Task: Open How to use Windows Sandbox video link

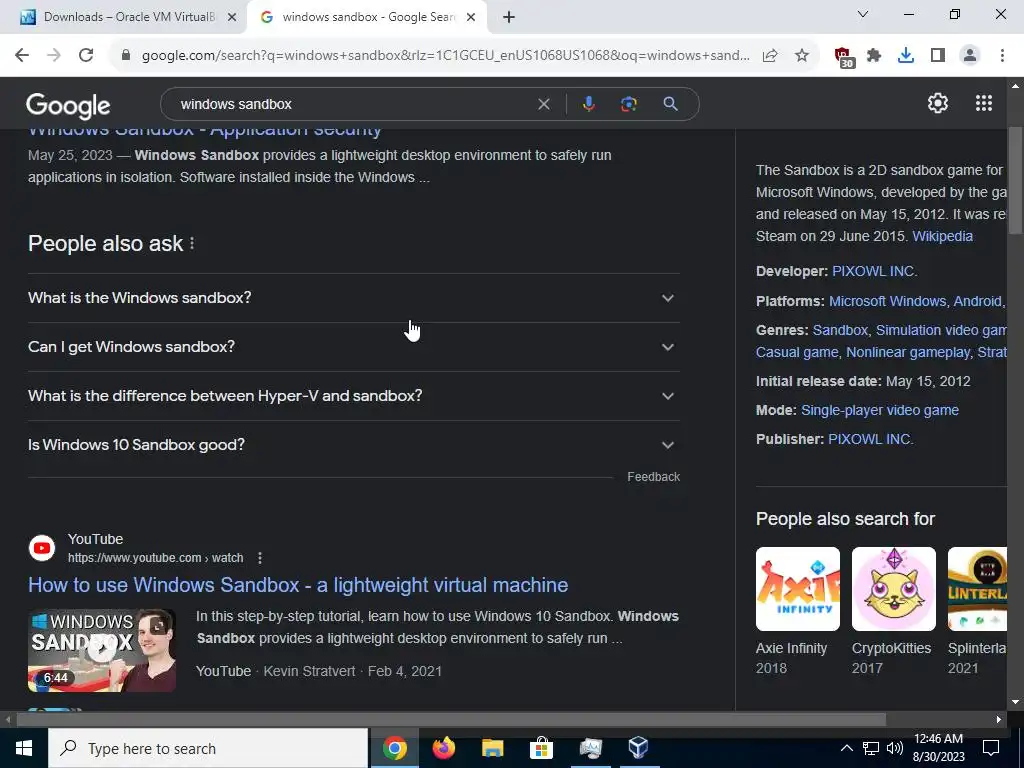Action: (298, 584)
